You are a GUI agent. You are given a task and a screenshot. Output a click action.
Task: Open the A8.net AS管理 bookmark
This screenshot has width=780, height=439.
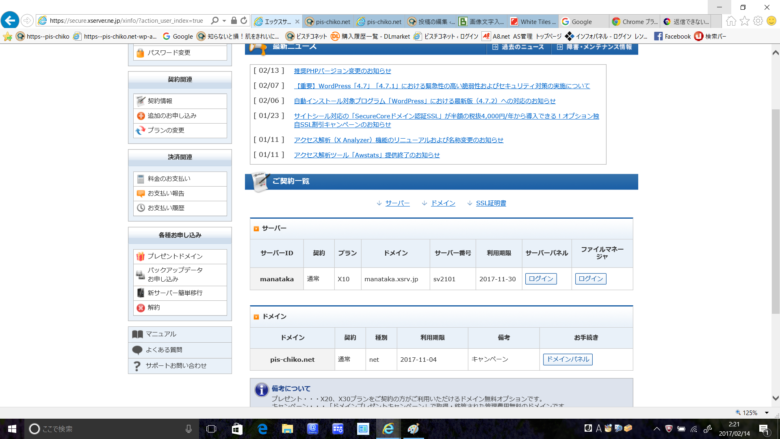pyautogui.click(x=522, y=36)
